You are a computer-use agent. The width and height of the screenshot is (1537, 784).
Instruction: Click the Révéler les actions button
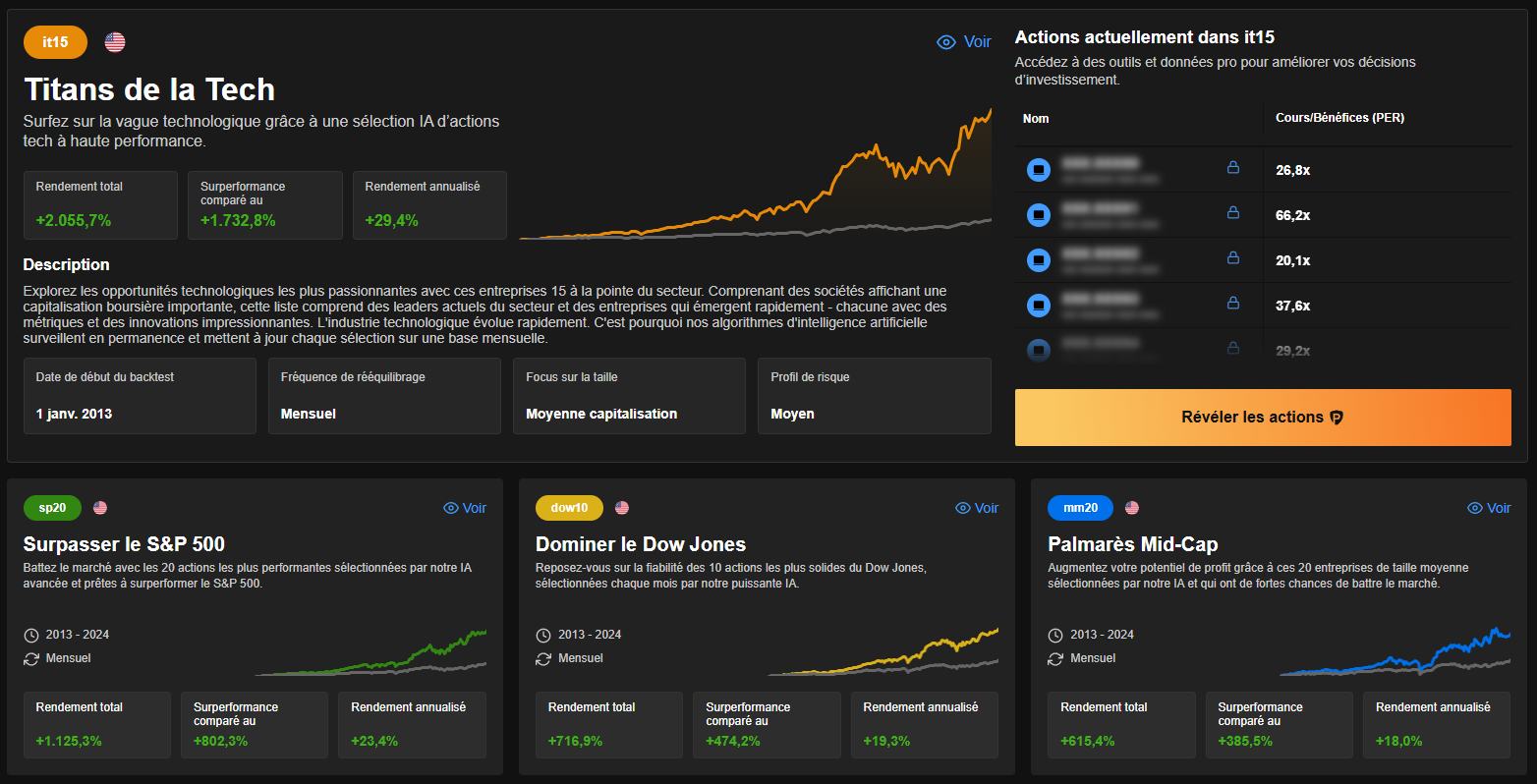pyautogui.click(x=1263, y=418)
